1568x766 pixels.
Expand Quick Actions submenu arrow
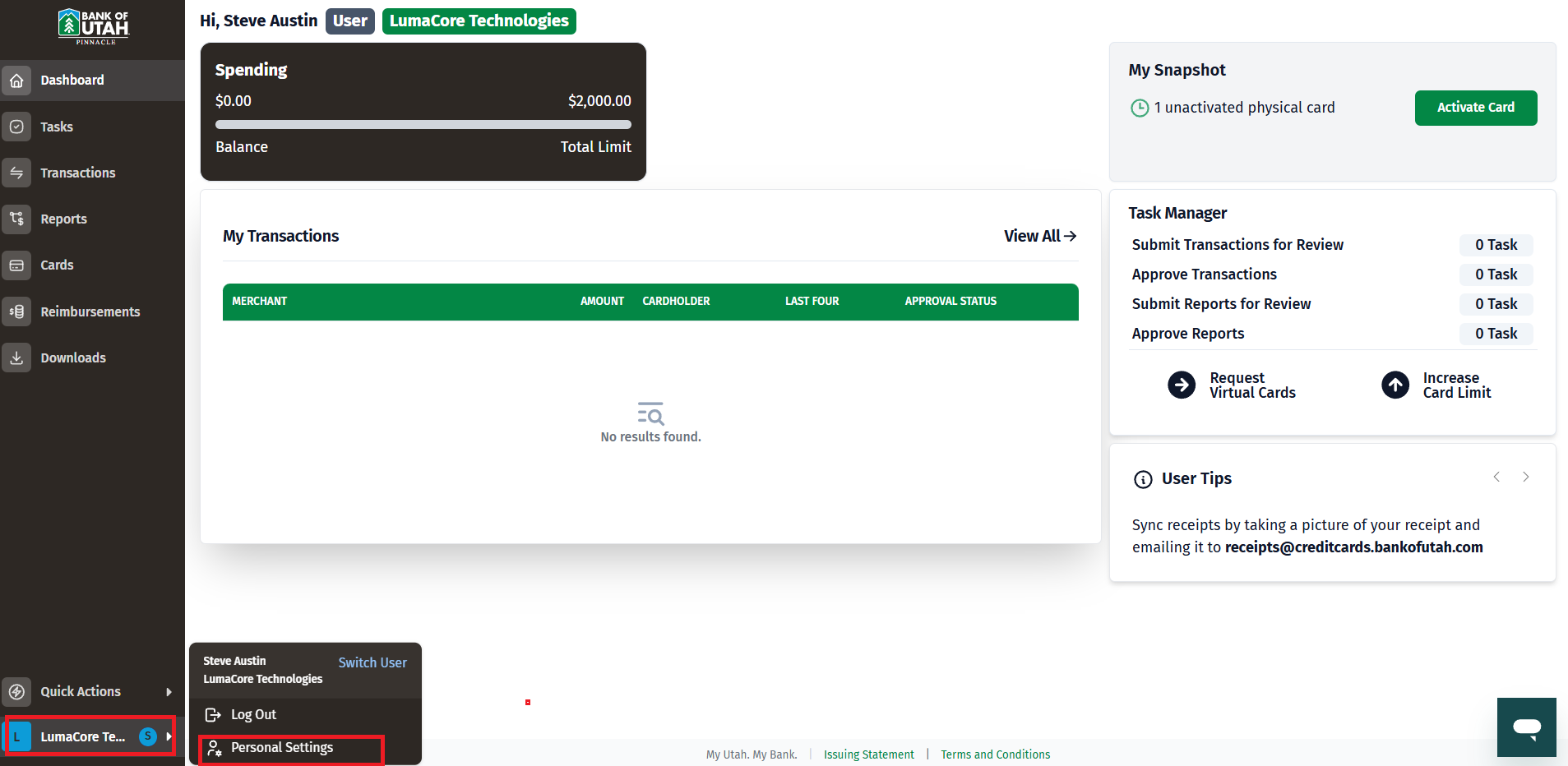pyautogui.click(x=169, y=691)
